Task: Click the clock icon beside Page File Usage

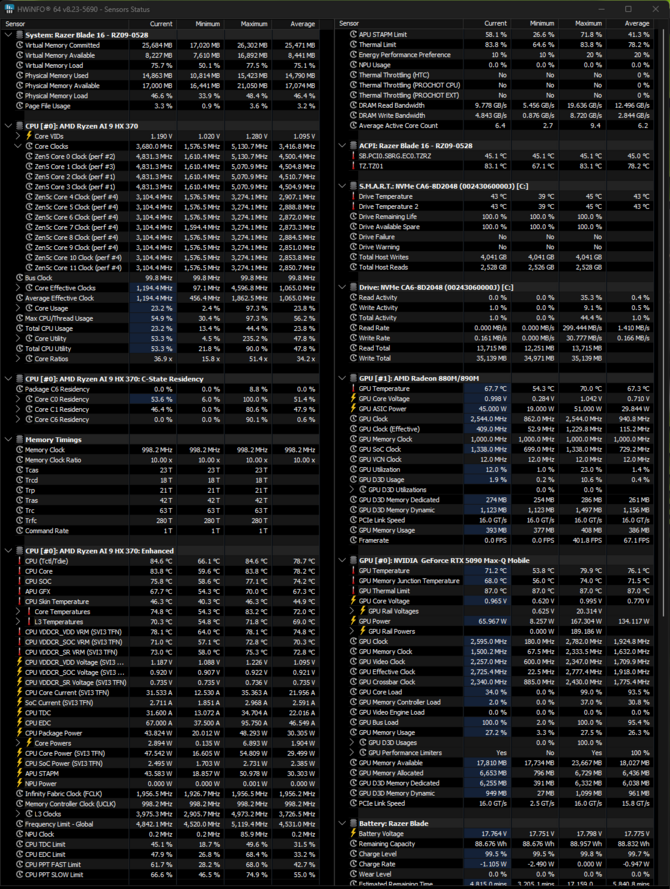Action: (x=19, y=105)
